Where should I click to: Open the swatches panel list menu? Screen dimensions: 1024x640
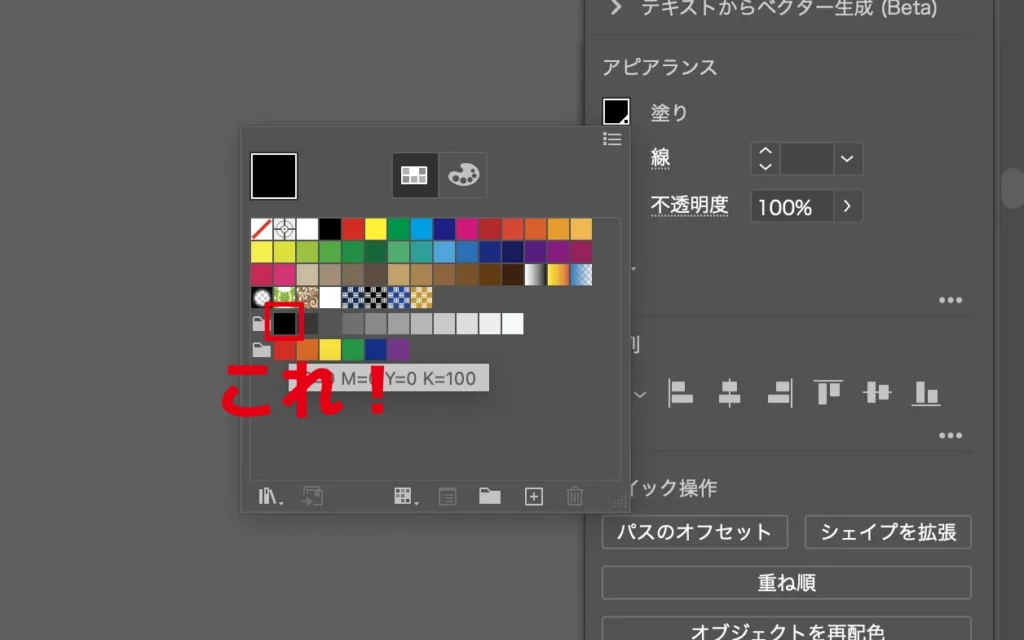[x=612, y=139]
